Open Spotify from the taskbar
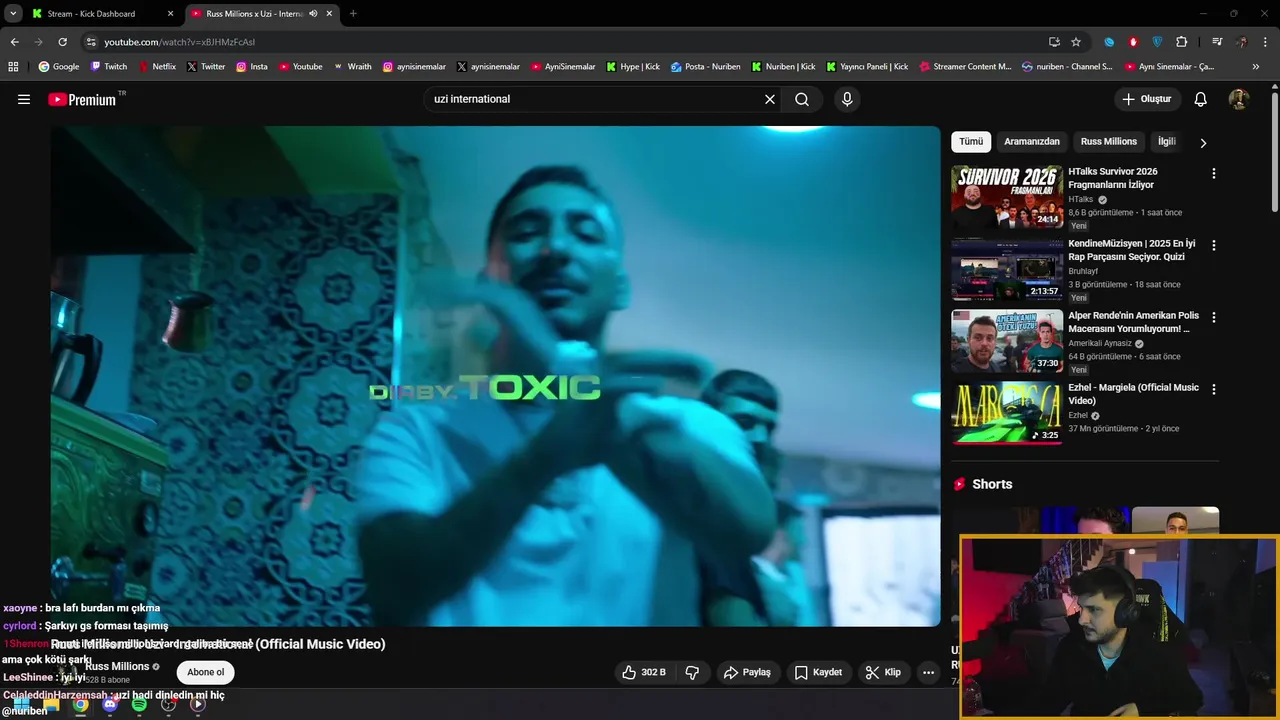Screen dimensions: 1280x720 pyautogui.click(x=139, y=704)
